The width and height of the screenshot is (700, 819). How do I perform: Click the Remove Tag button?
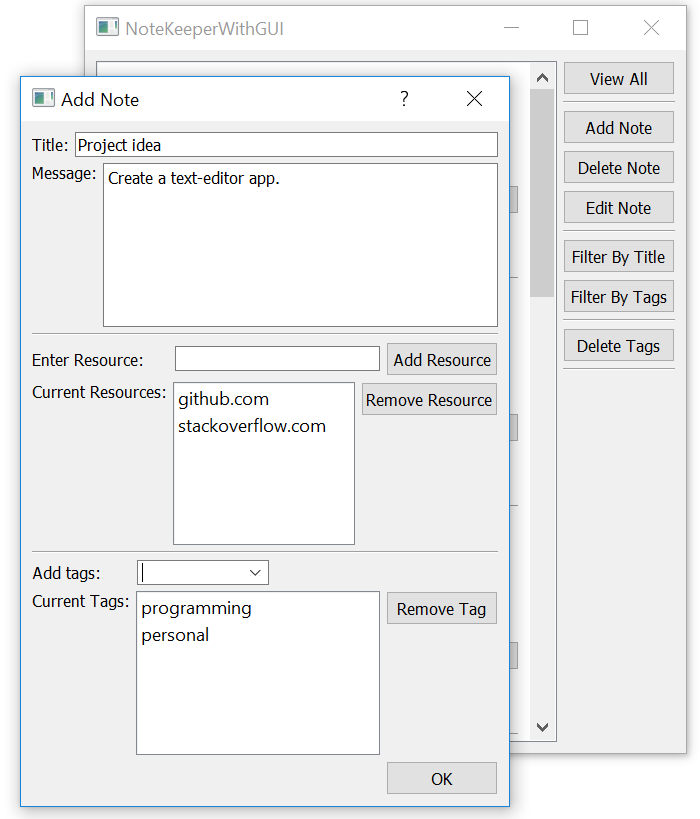[442, 609]
